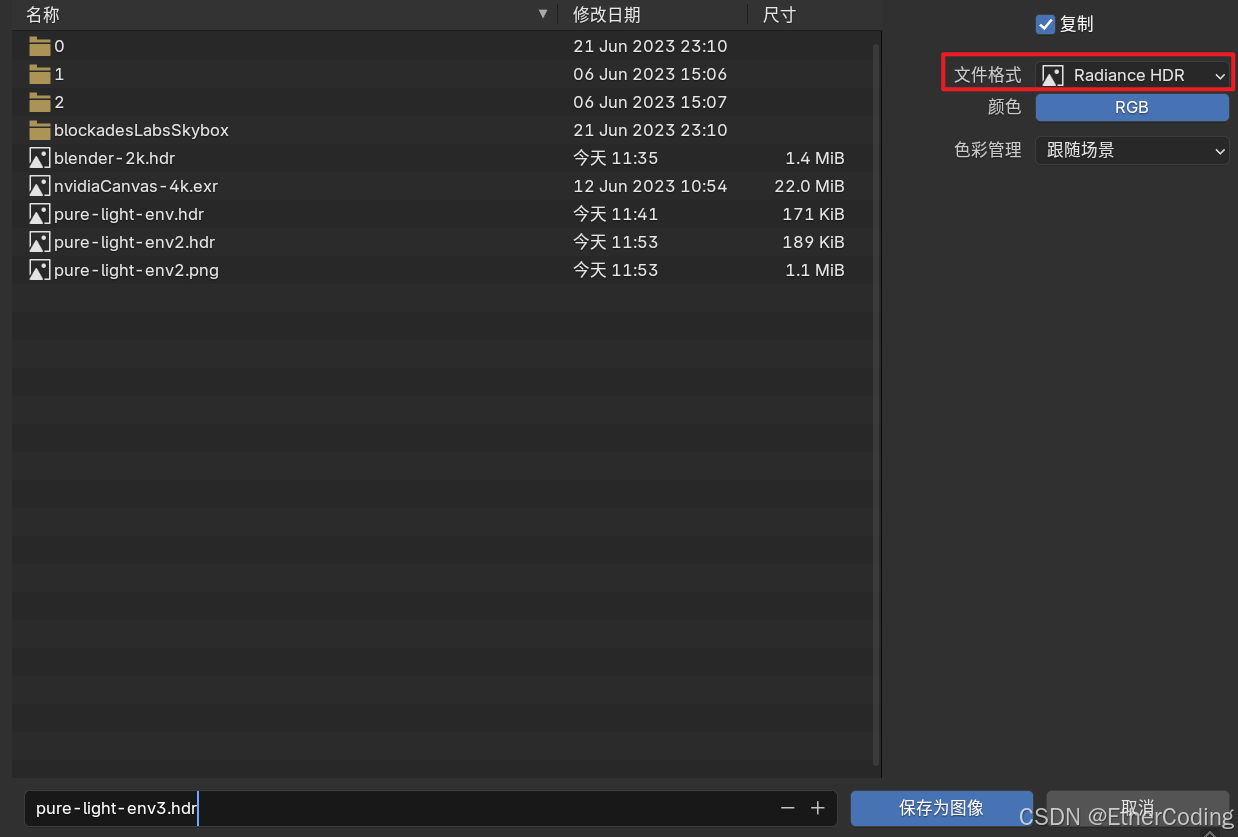Image resolution: width=1238 pixels, height=837 pixels.
Task: Toggle the 复制 (copy) checkbox
Action: point(1046,25)
